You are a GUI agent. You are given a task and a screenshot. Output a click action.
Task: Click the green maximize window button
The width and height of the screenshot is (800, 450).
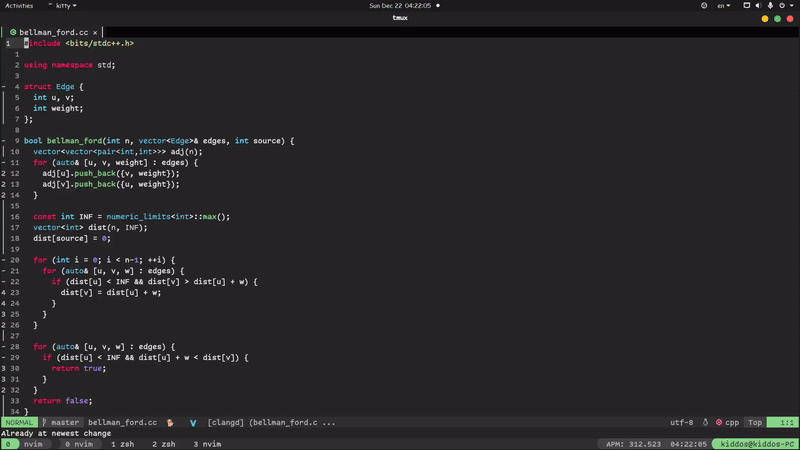click(778, 19)
